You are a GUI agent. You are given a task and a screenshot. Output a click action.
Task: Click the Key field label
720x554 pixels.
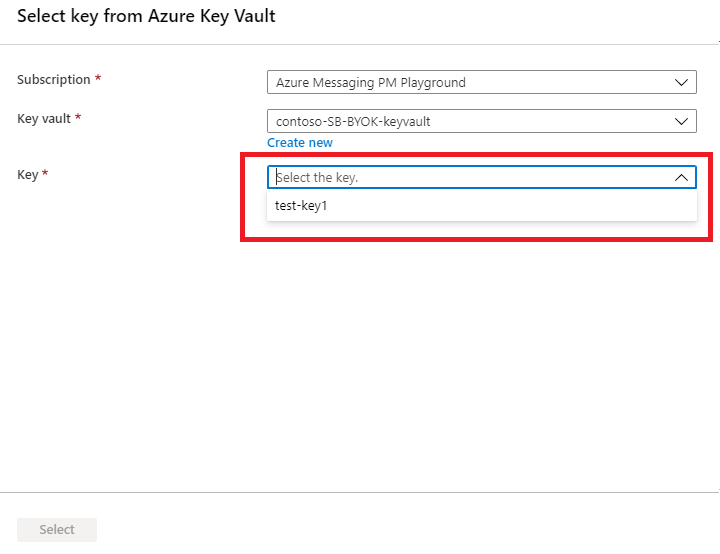click(x=27, y=175)
